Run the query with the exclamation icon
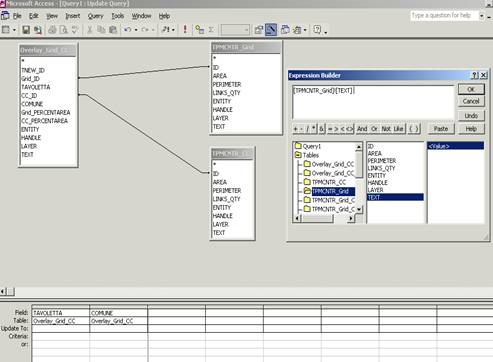 click(x=185, y=30)
